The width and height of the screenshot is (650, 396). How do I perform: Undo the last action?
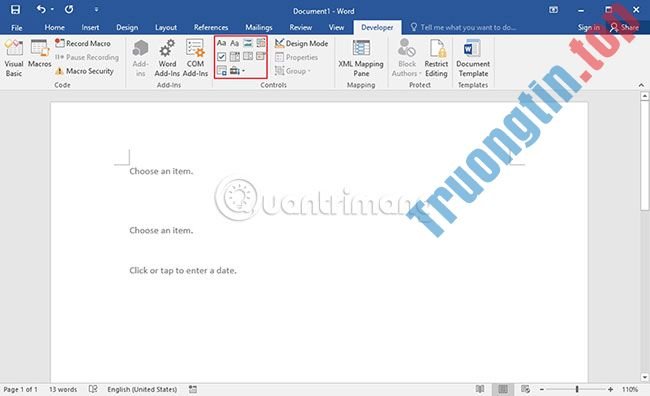click(x=41, y=9)
